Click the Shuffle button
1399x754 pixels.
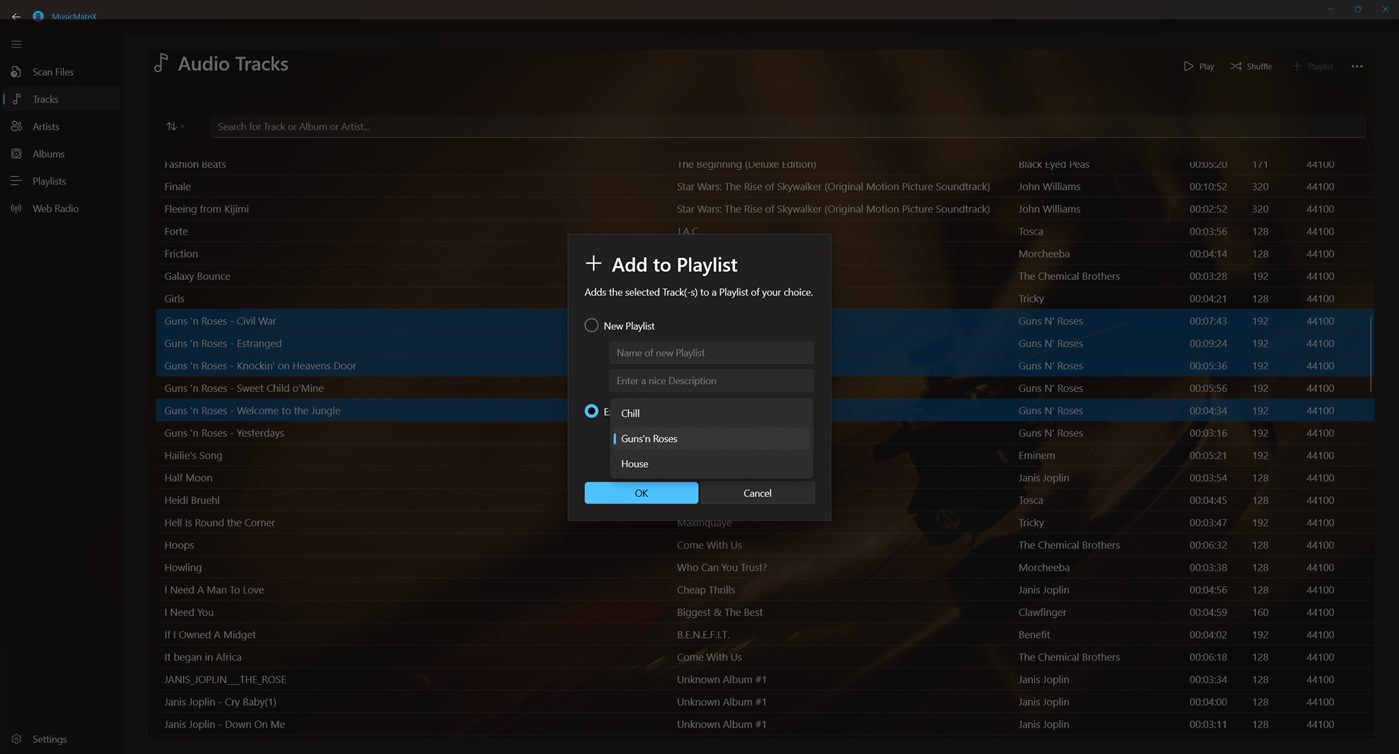[x=1251, y=66]
